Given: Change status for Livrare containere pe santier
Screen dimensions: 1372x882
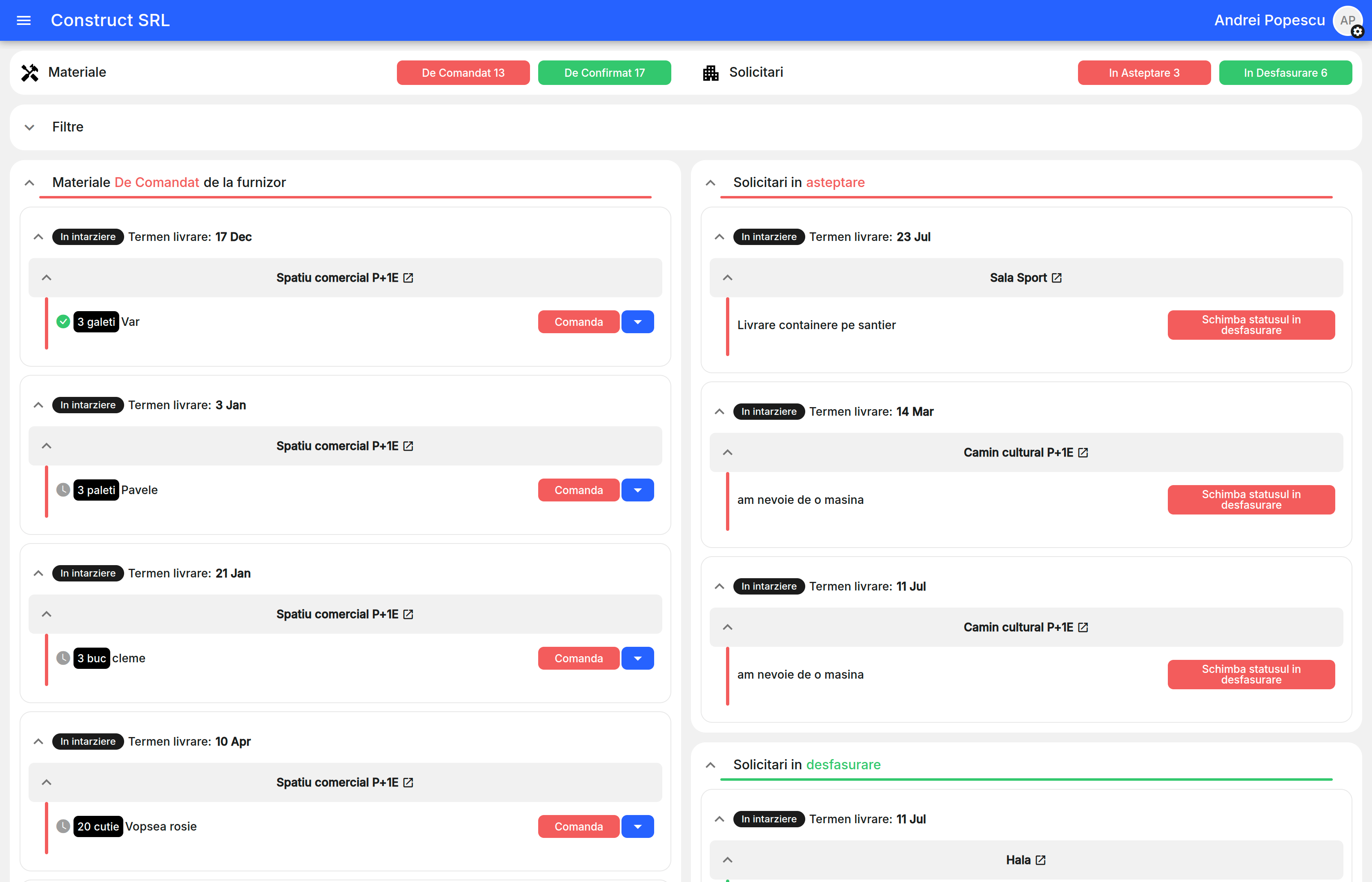Looking at the screenshot, I should pyautogui.click(x=1251, y=325).
